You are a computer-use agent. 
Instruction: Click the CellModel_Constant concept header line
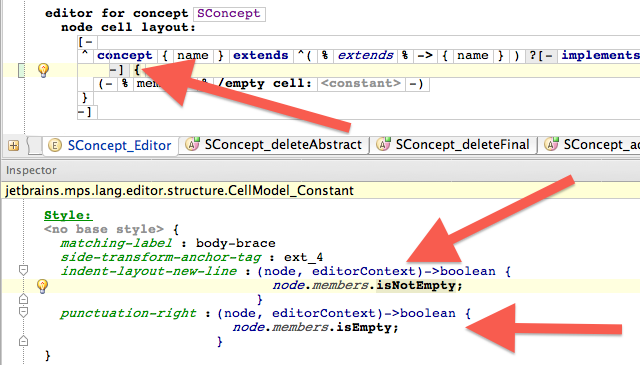[x=180, y=191]
